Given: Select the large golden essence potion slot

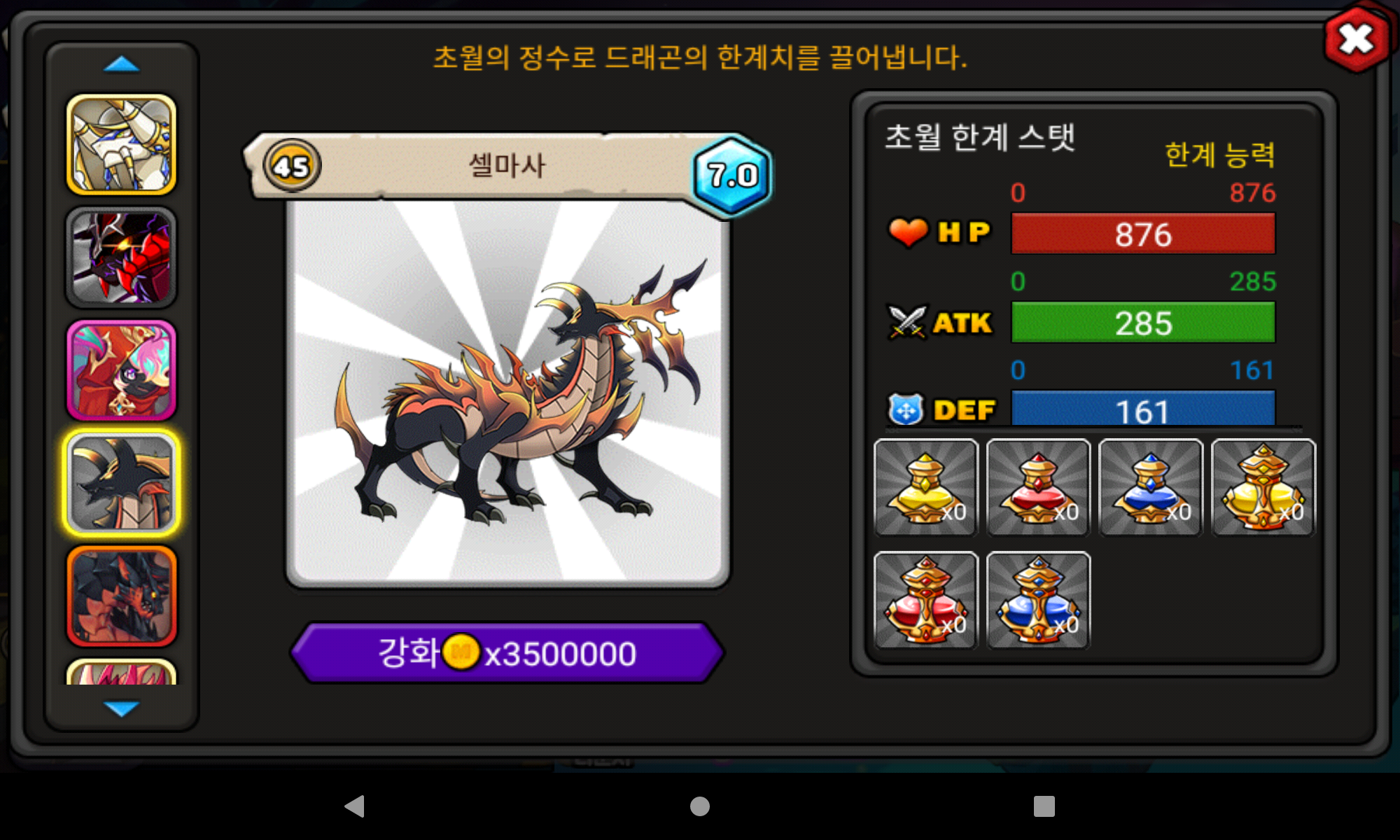Looking at the screenshot, I should 1263,488.
